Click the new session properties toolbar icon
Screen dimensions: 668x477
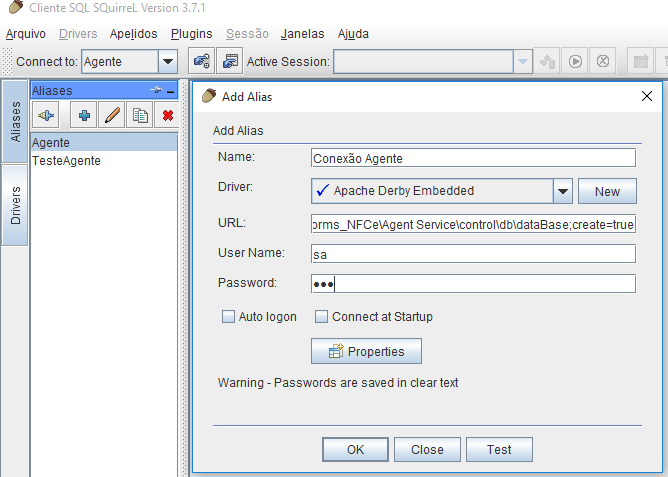230,61
